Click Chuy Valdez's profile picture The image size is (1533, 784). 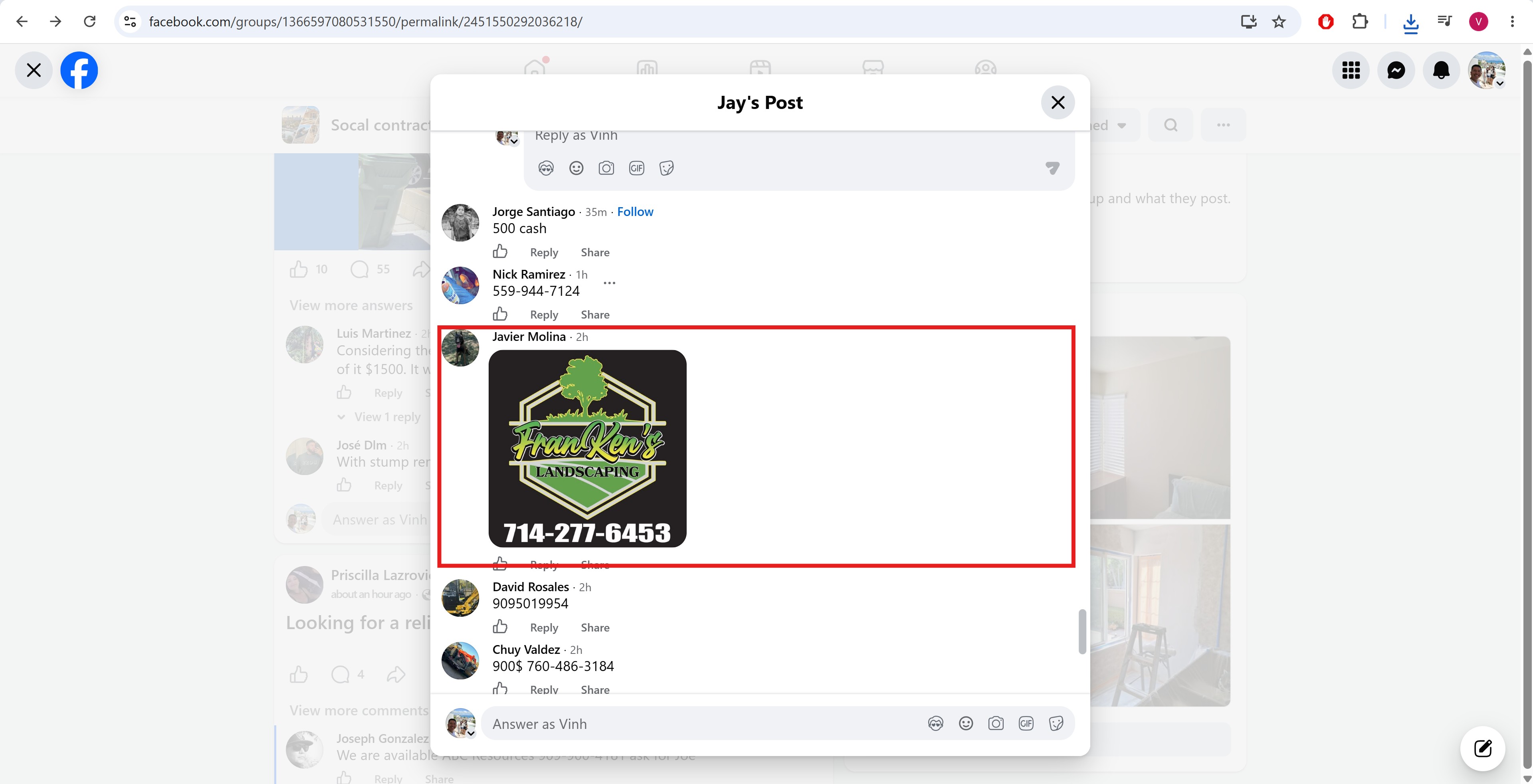click(460, 661)
